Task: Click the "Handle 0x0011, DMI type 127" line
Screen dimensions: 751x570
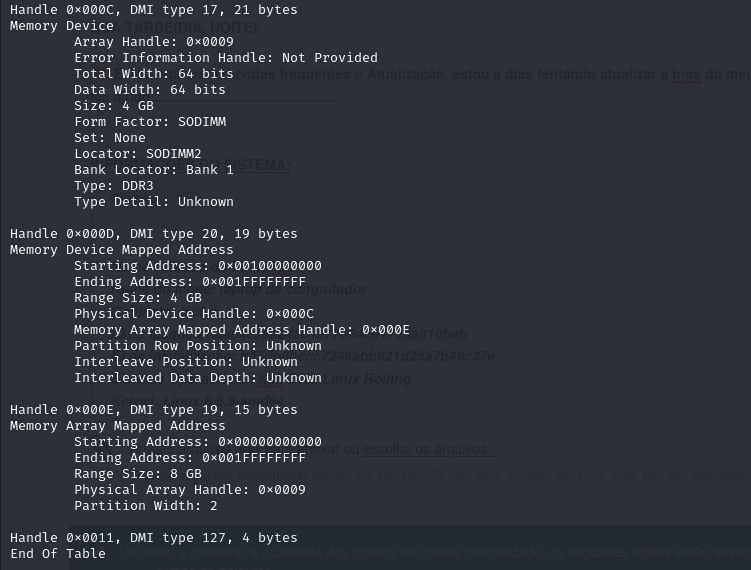Action: (x=153, y=538)
